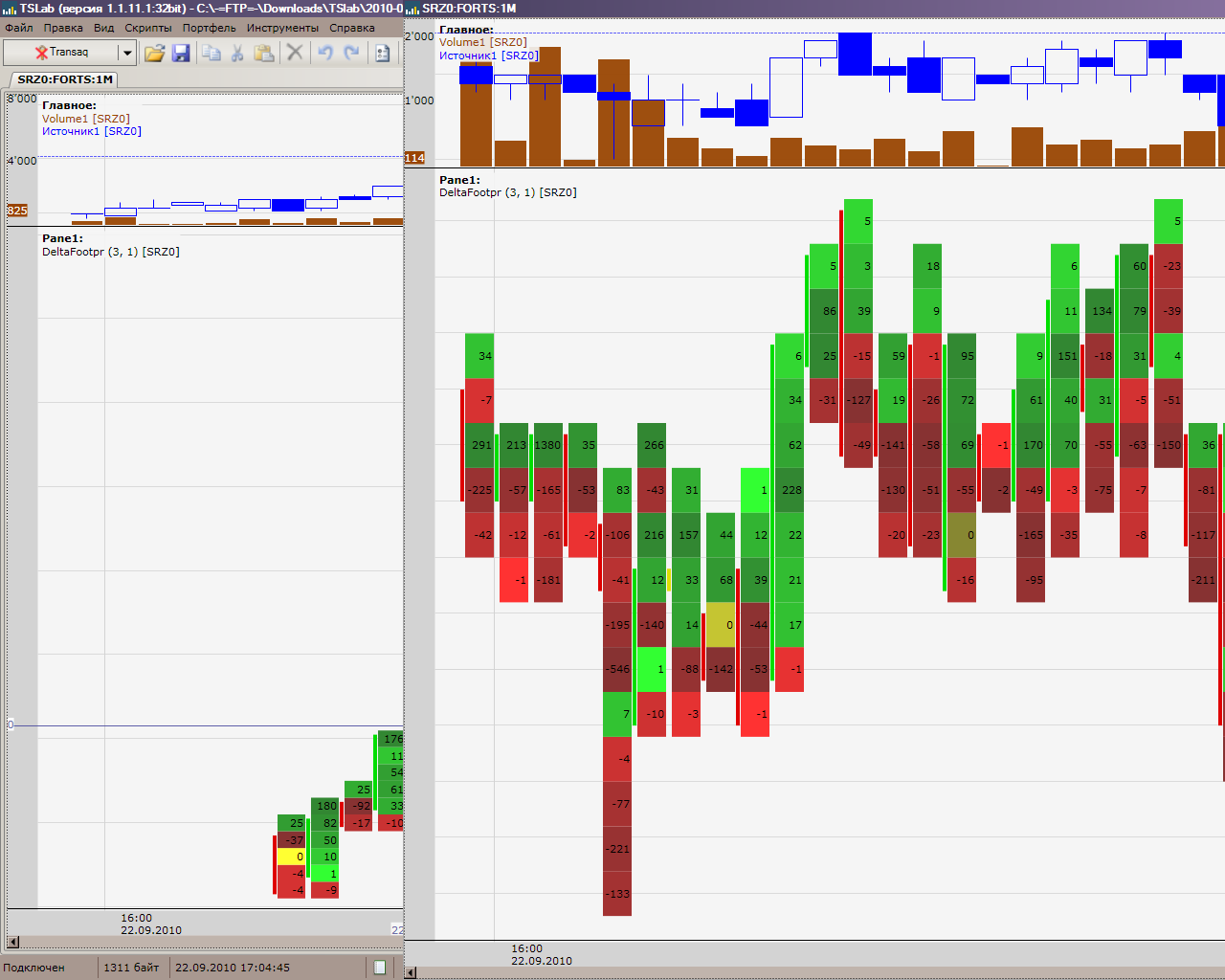Click the footprint cell showing 180 in main window
Image resolution: width=1225 pixels, height=980 pixels.
point(324,806)
